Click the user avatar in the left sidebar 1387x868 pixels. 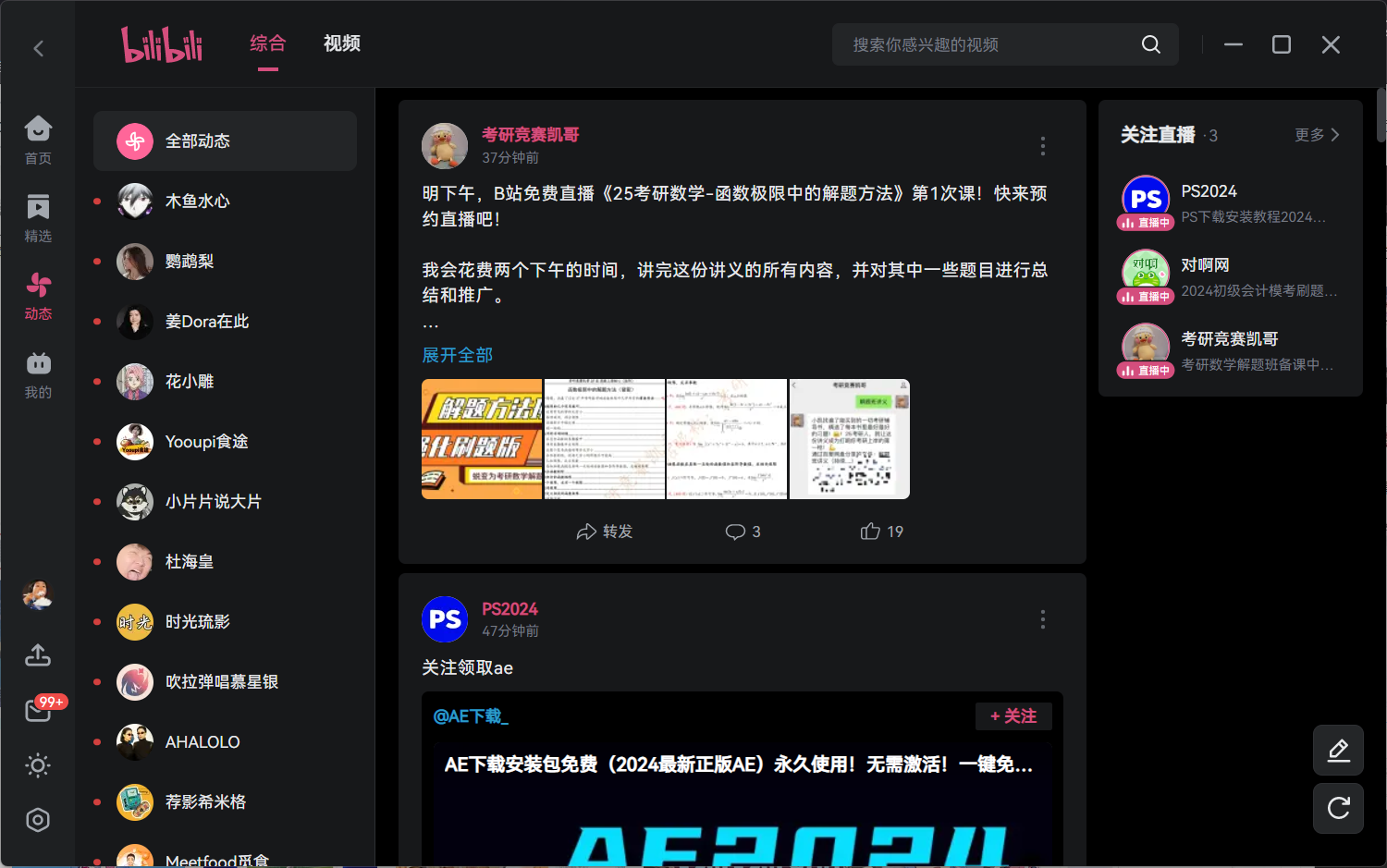coord(38,594)
